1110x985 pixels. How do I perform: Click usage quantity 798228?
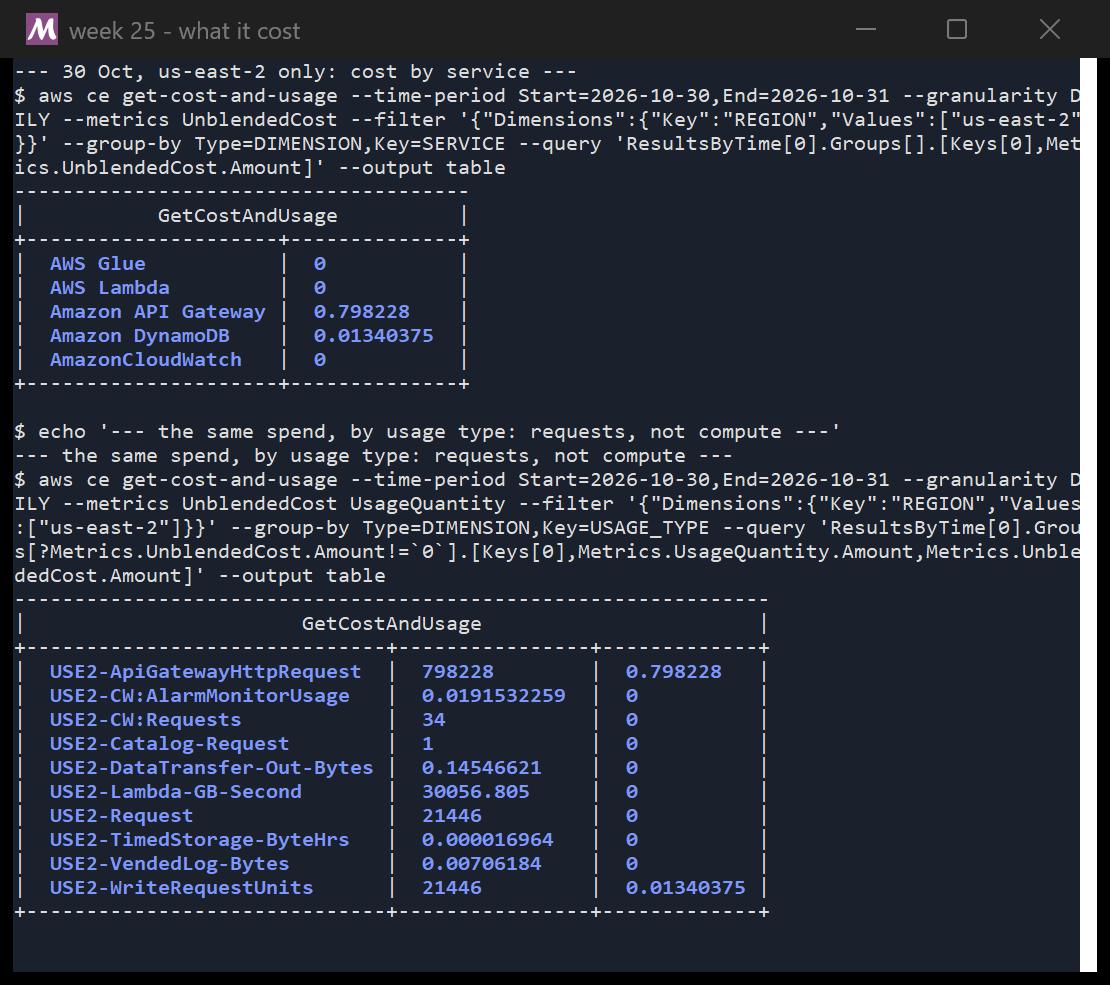coord(458,671)
